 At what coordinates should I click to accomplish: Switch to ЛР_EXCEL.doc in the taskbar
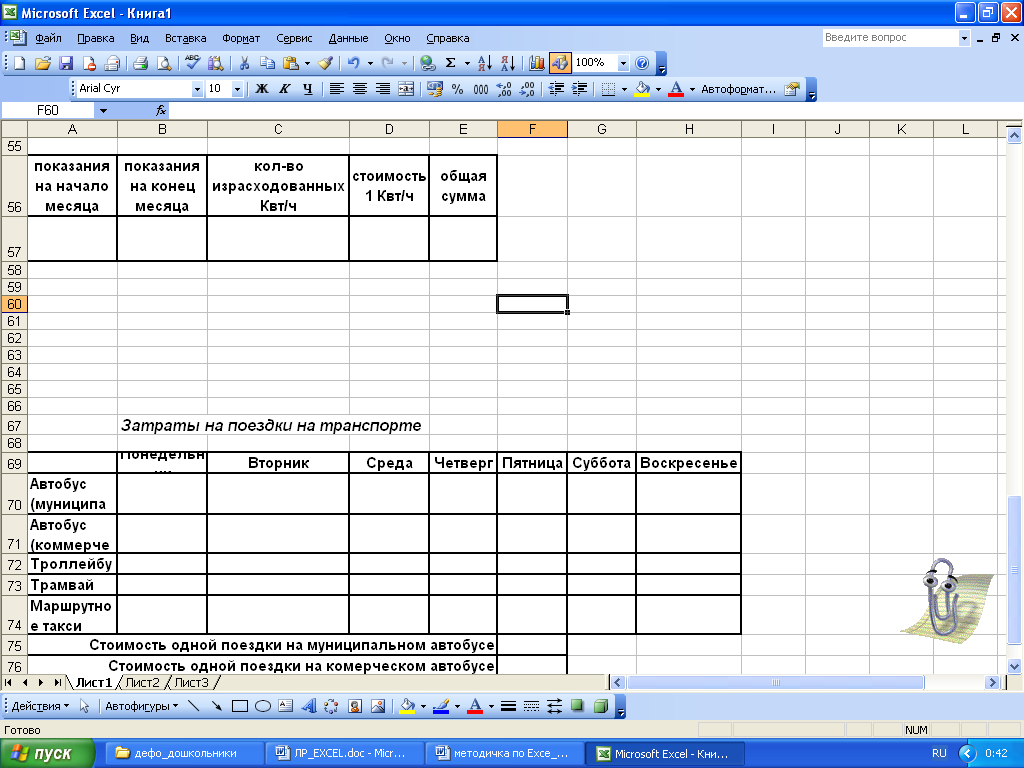coord(344,753)
